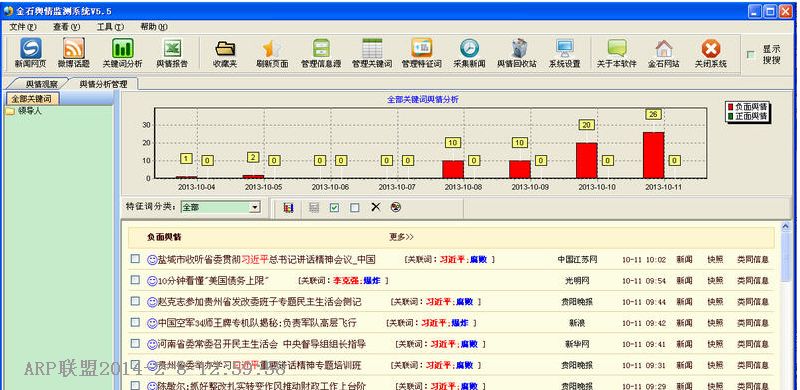Open the 舆情报告 report tool
This screenshot has height=390, width=800.
point(172,53)
